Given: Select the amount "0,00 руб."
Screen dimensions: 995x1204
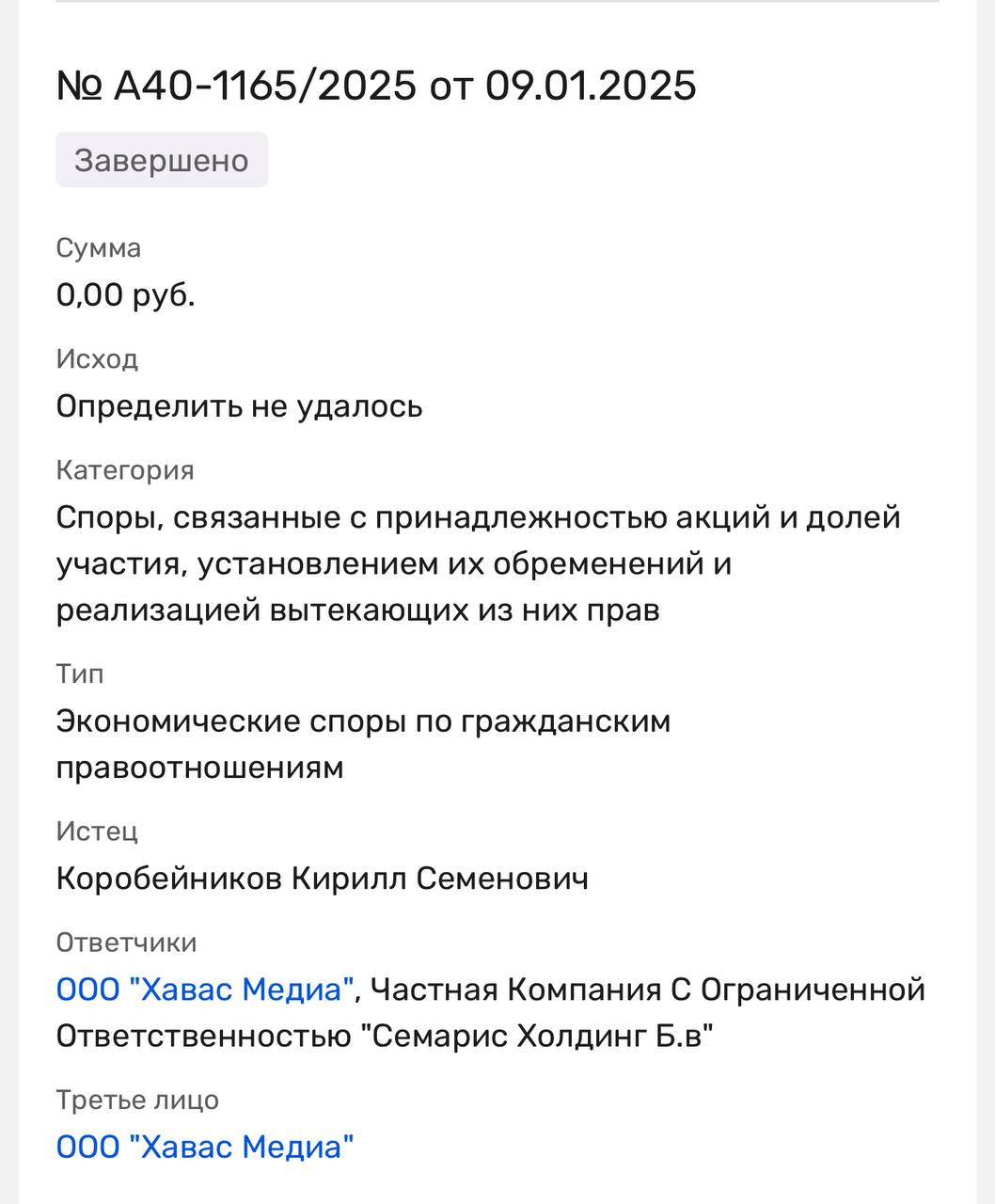Looking at the screenshot, I should tap(126, 295).
